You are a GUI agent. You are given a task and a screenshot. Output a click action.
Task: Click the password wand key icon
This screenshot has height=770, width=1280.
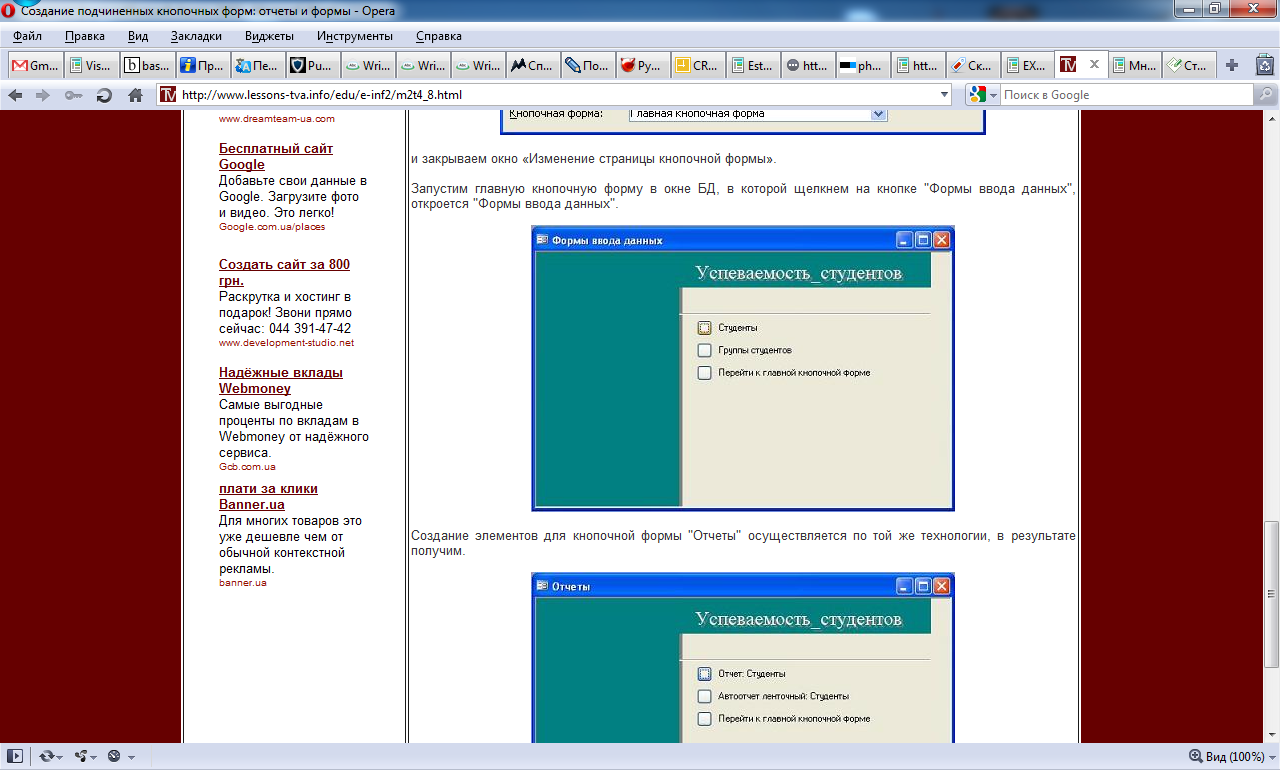[x=73, y=95]
